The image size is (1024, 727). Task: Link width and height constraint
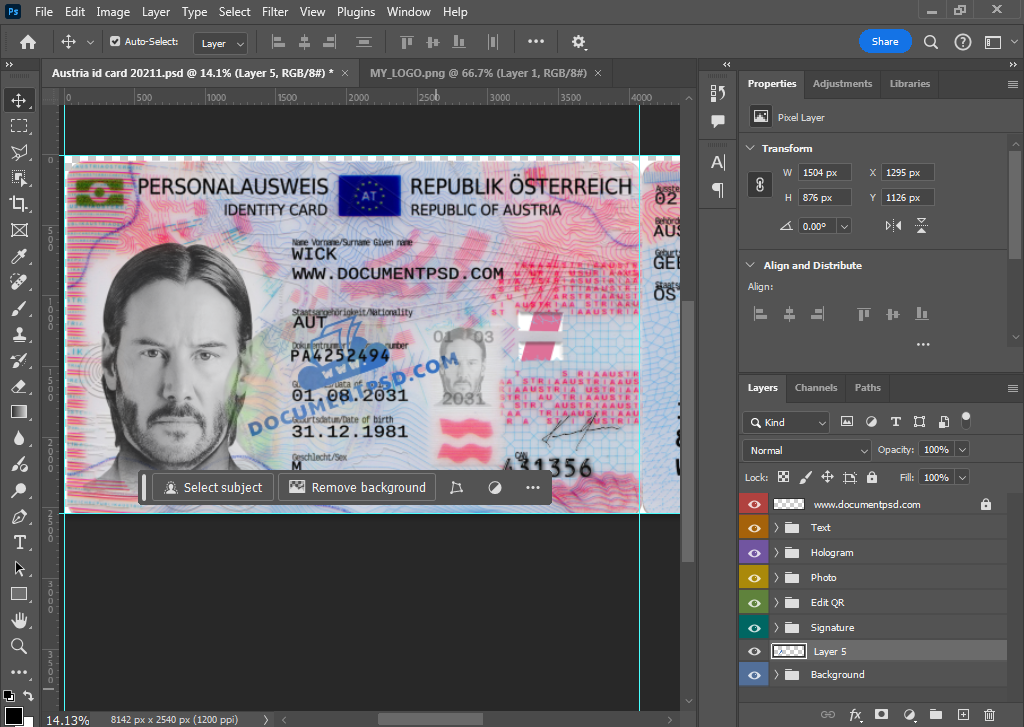tap(760, 185)
